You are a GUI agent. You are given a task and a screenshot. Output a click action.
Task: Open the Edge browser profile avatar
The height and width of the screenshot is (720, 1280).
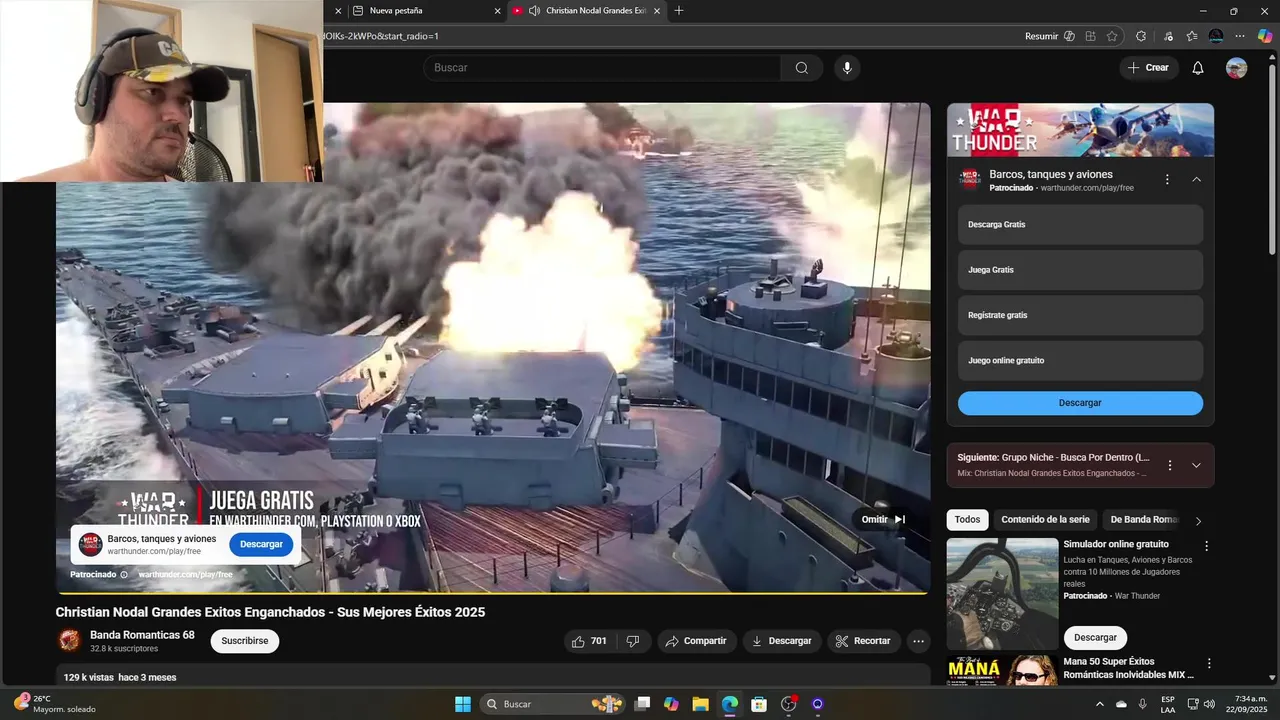1216,36
